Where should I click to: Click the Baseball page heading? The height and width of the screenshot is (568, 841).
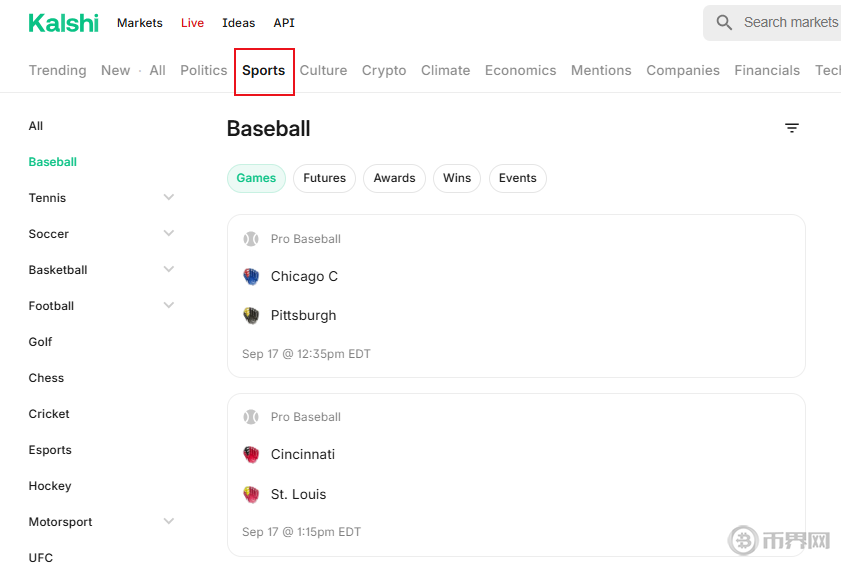(x=268, y=129)
